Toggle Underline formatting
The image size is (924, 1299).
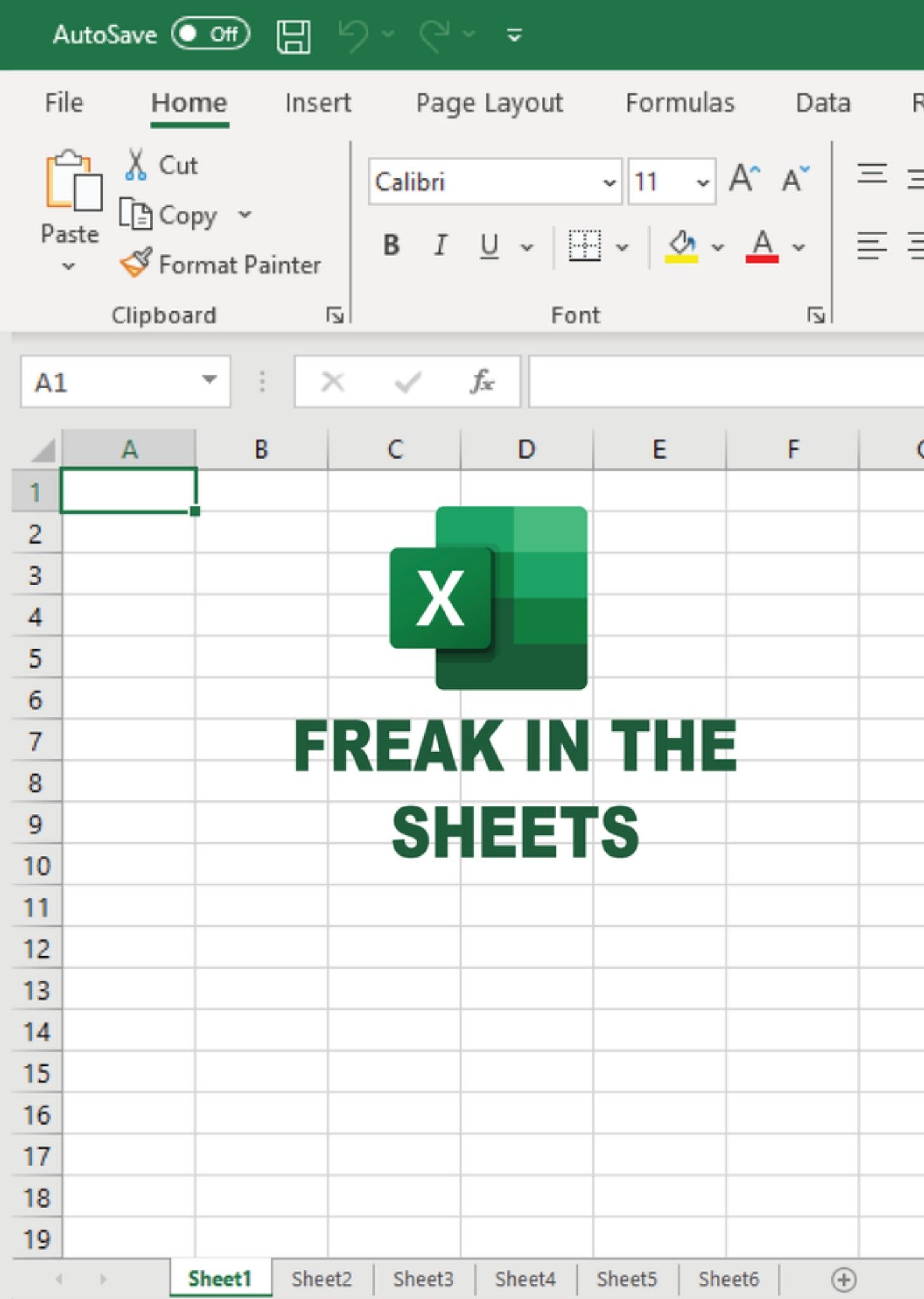489,246
